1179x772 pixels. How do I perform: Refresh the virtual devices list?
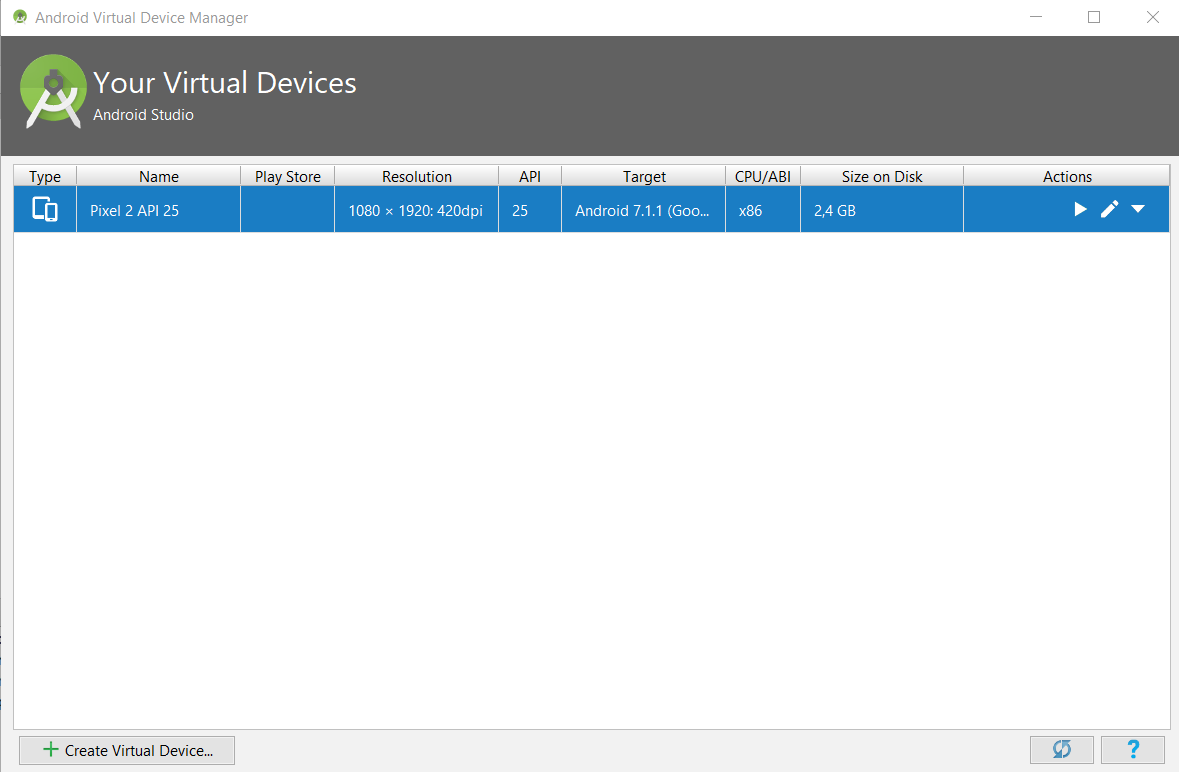(1062, 749)
